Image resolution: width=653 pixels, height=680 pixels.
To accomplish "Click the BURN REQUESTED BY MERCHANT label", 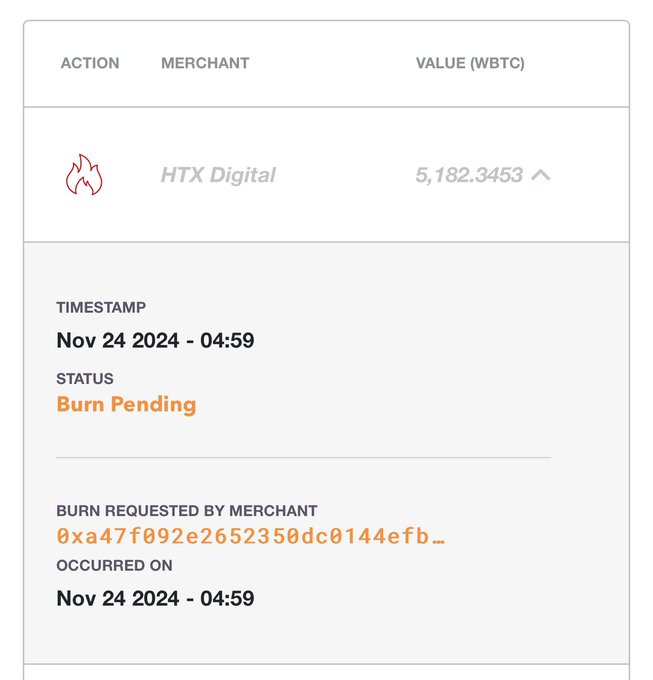I will (x=187, y=510).
